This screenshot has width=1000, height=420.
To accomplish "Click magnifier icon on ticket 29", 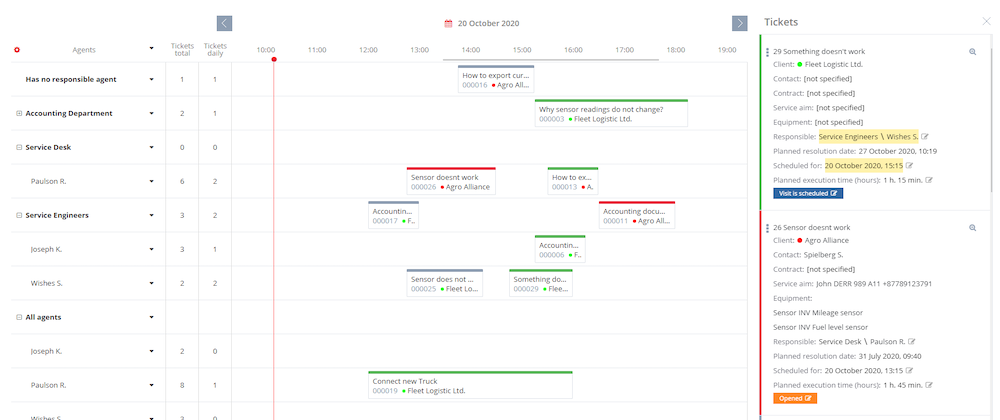I will [x=972, y=51].
